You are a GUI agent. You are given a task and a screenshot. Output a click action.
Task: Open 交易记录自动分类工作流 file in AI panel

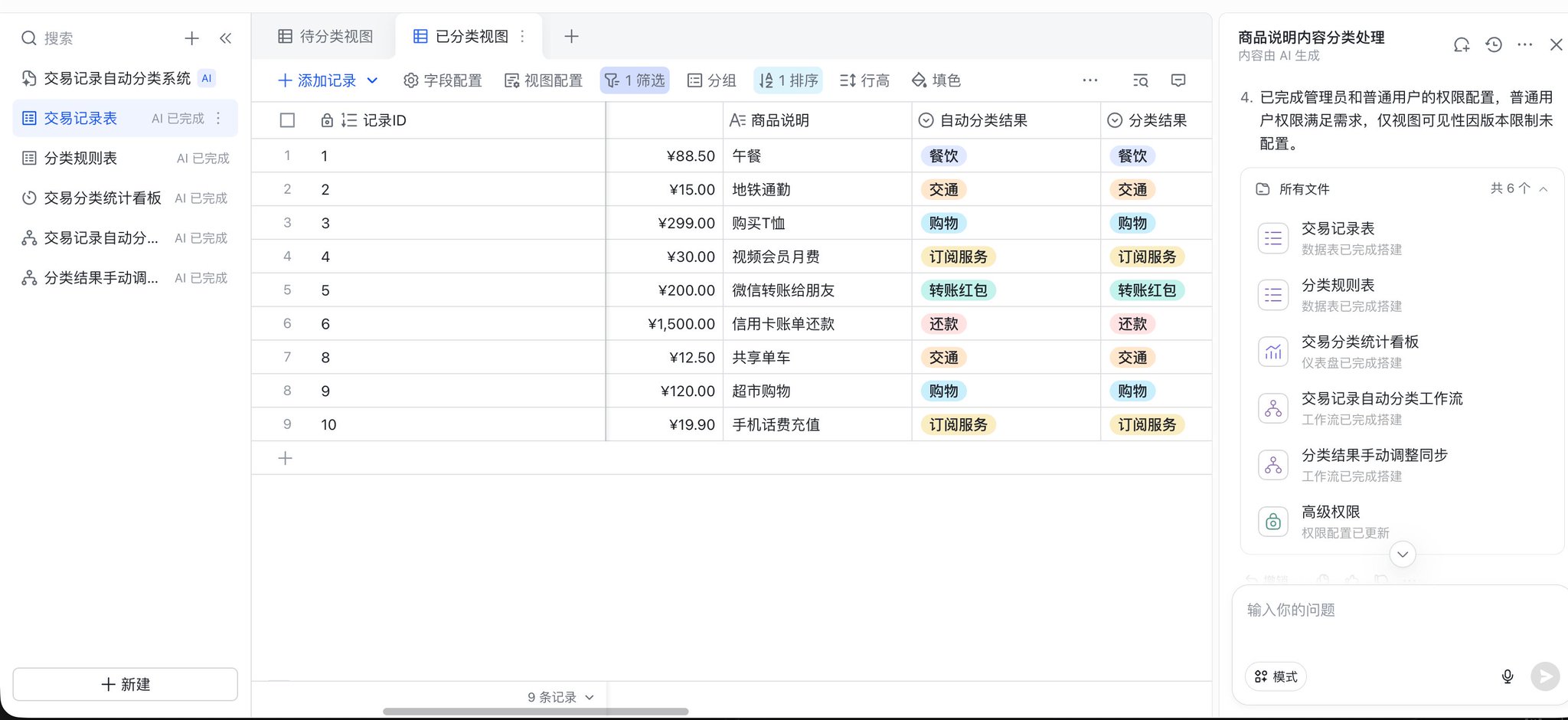(1401, 408)
